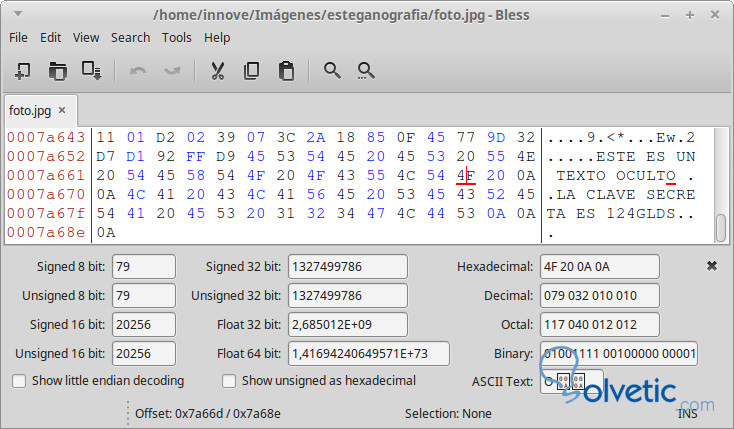734x429 pixels.
Task: Open the View menu
Action: pos(86,37)
